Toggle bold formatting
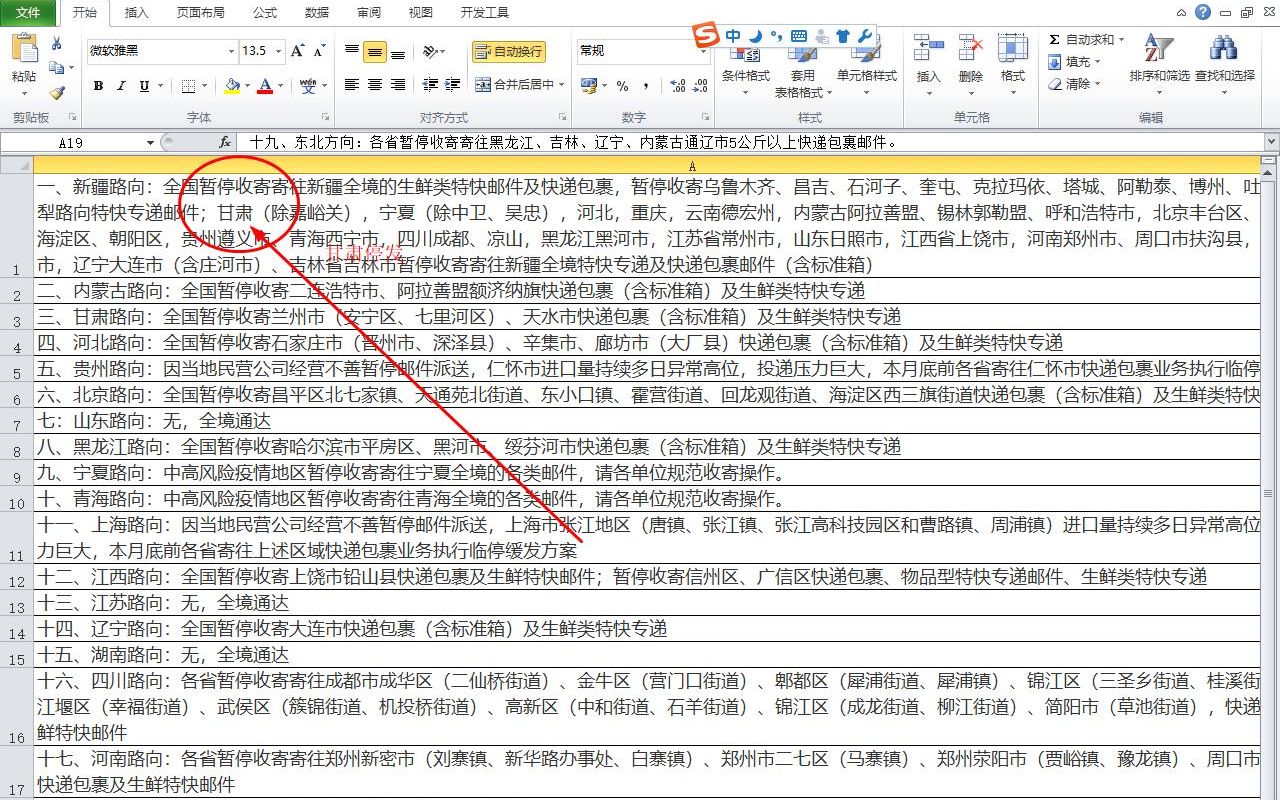Viewport: 1280px width, 800px height. point(98,86)
